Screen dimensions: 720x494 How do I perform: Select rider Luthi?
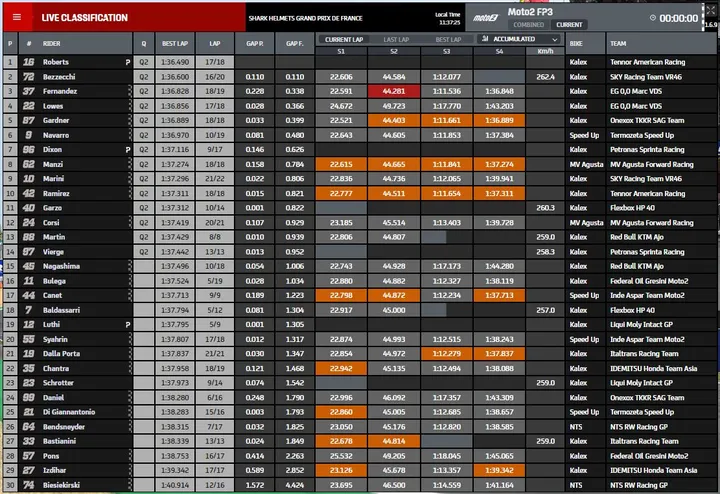(51, 325)
